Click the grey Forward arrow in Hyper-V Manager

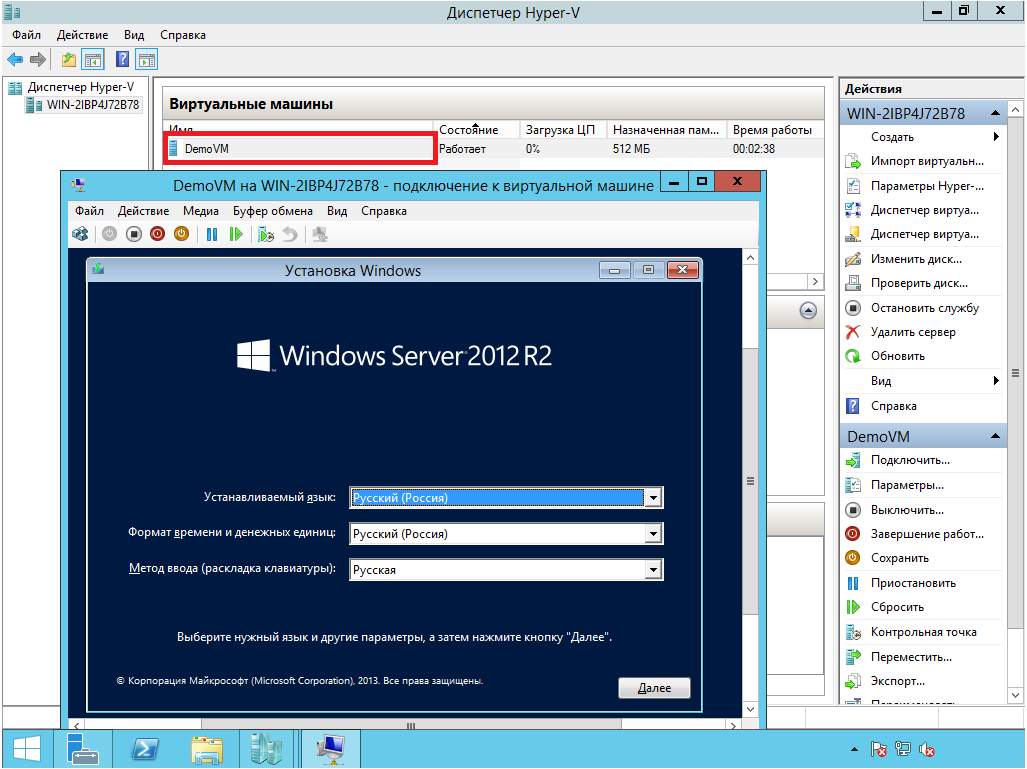click(x=38, y=60)
